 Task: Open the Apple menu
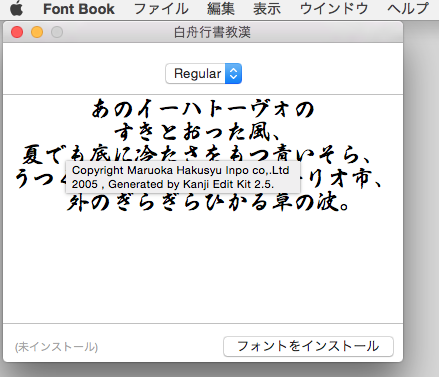click(x=17, y=8)
